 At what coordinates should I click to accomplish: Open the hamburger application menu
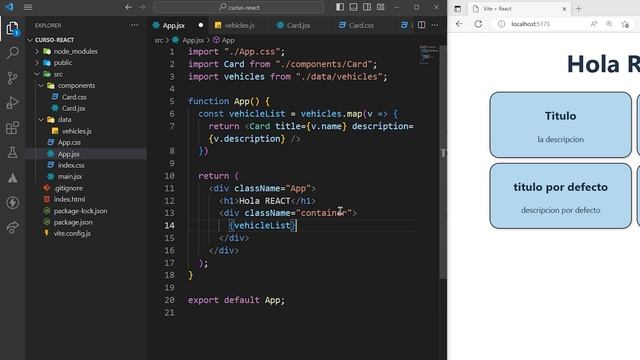28,7
